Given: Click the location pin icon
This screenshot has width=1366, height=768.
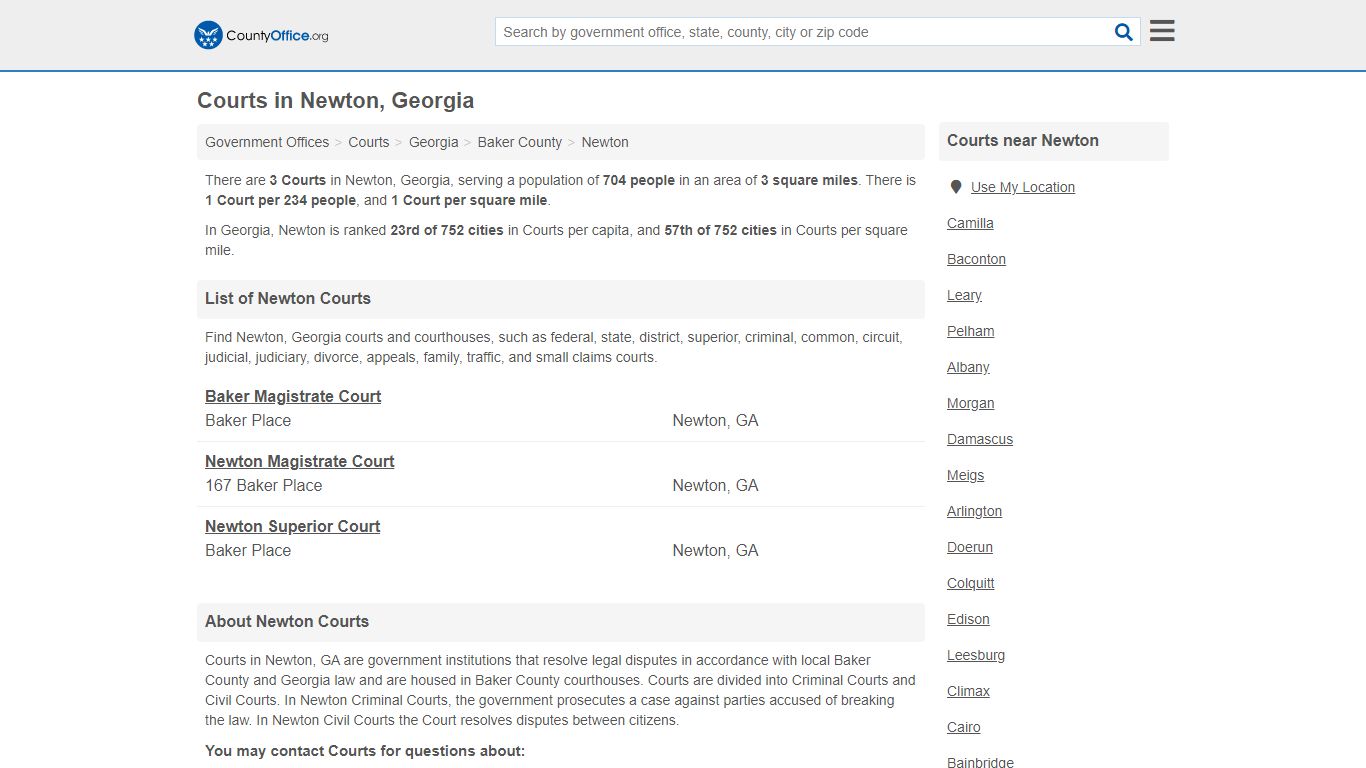Looking at the screenshot, I should point(956,187).
